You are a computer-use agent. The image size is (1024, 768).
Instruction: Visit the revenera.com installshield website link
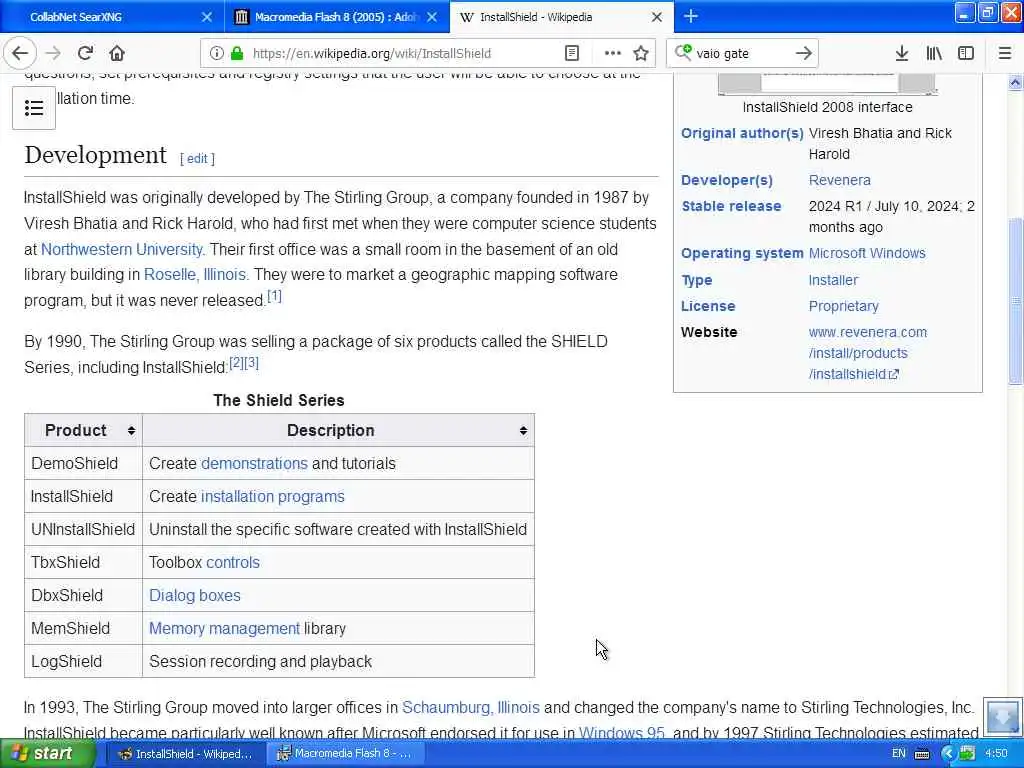coord(867,353)
